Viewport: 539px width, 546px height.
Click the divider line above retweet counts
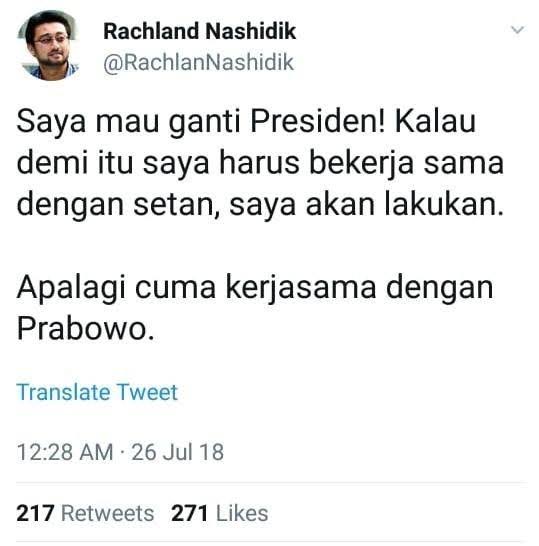tap(271, 483)
